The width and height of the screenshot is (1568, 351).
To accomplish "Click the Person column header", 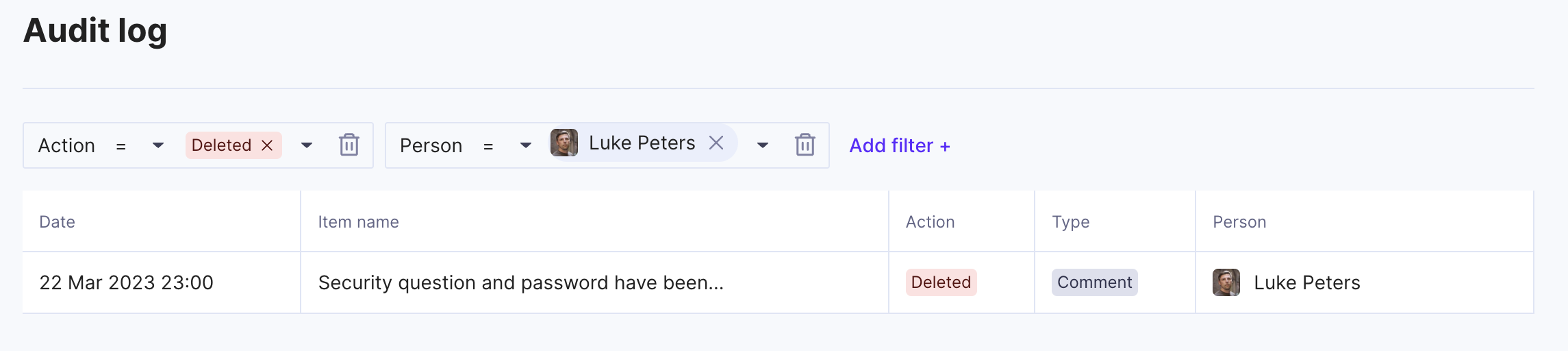I will (1239, 222).
